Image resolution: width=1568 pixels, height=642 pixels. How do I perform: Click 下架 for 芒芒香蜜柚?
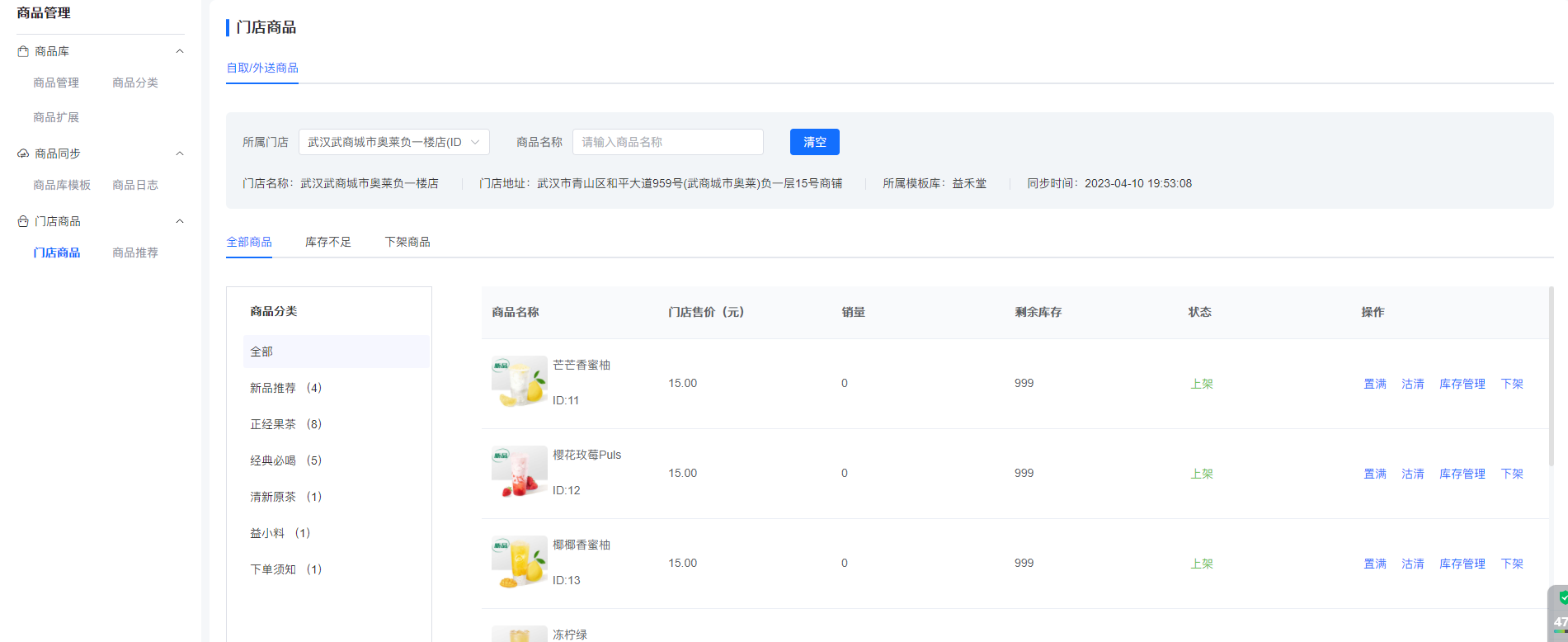pyautogui.click(x=1512, y=384)
